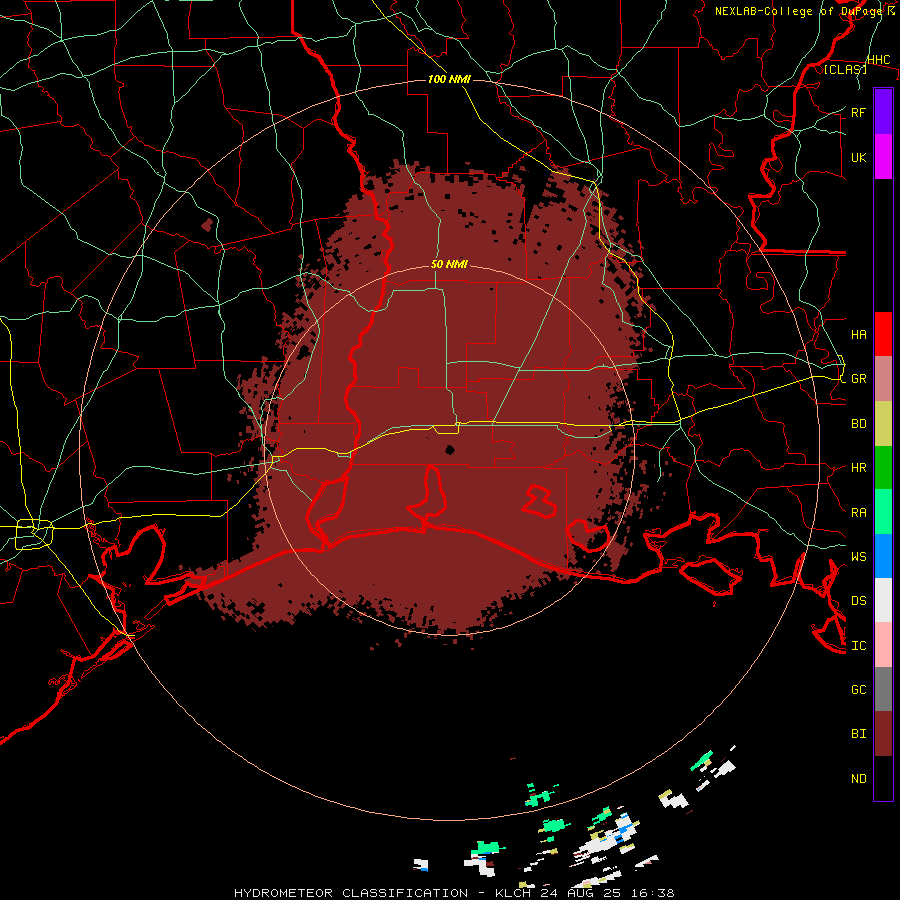
Task: Click the '50 NMI' range ring label
Action: click(449, 264)
